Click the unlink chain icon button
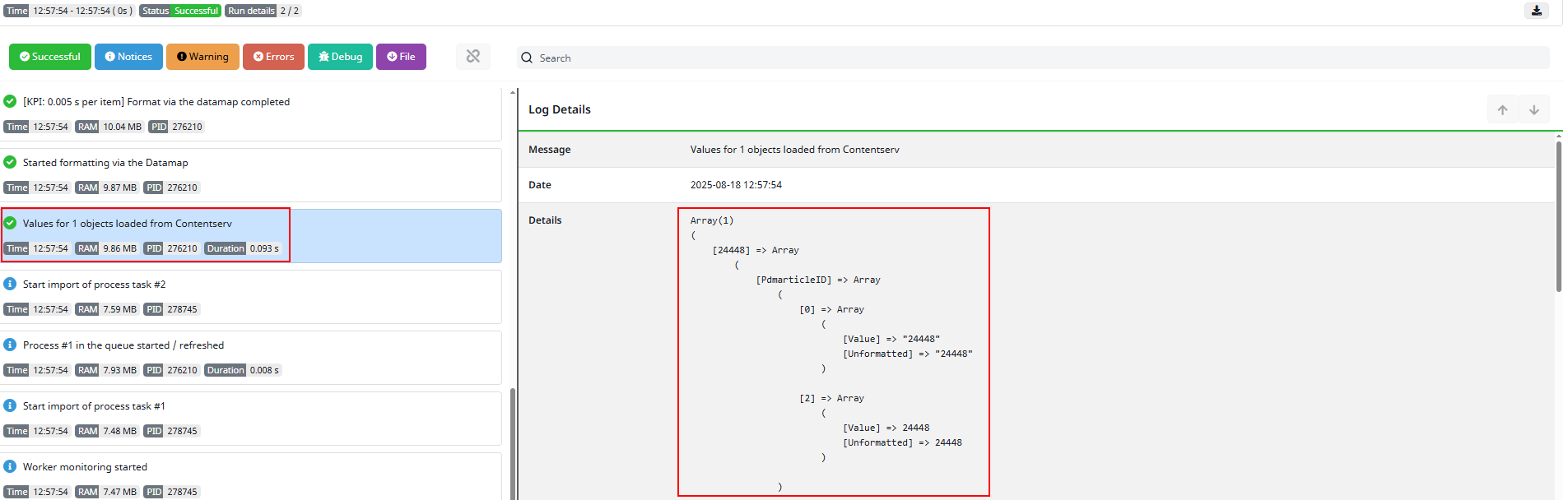The height and width of the screenshot is (500, 1568). 473,57
